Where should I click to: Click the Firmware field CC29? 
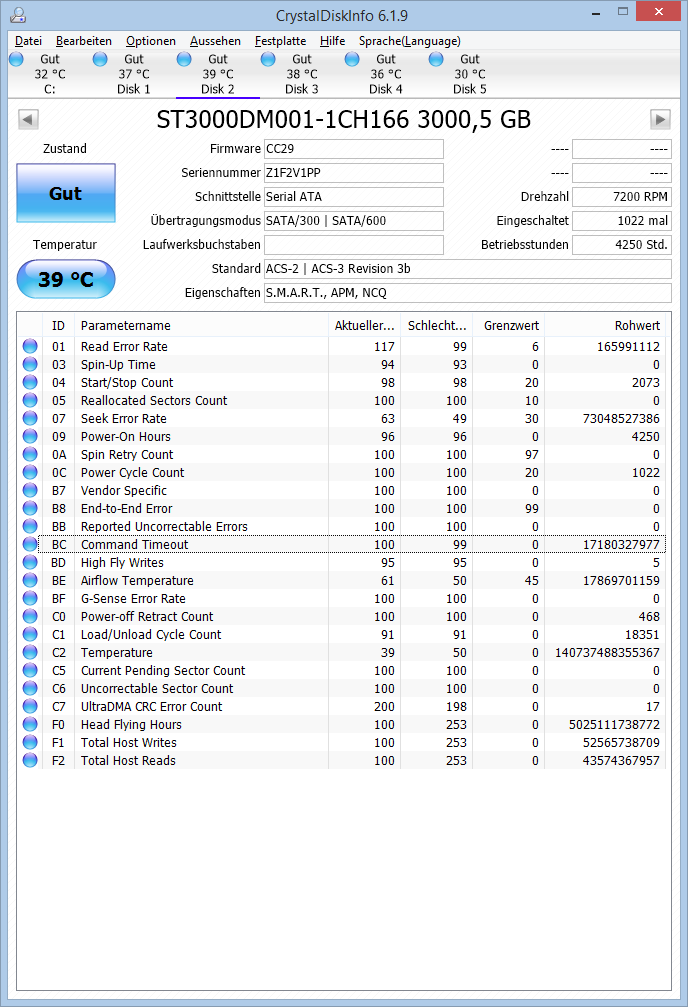pos(354,149)
